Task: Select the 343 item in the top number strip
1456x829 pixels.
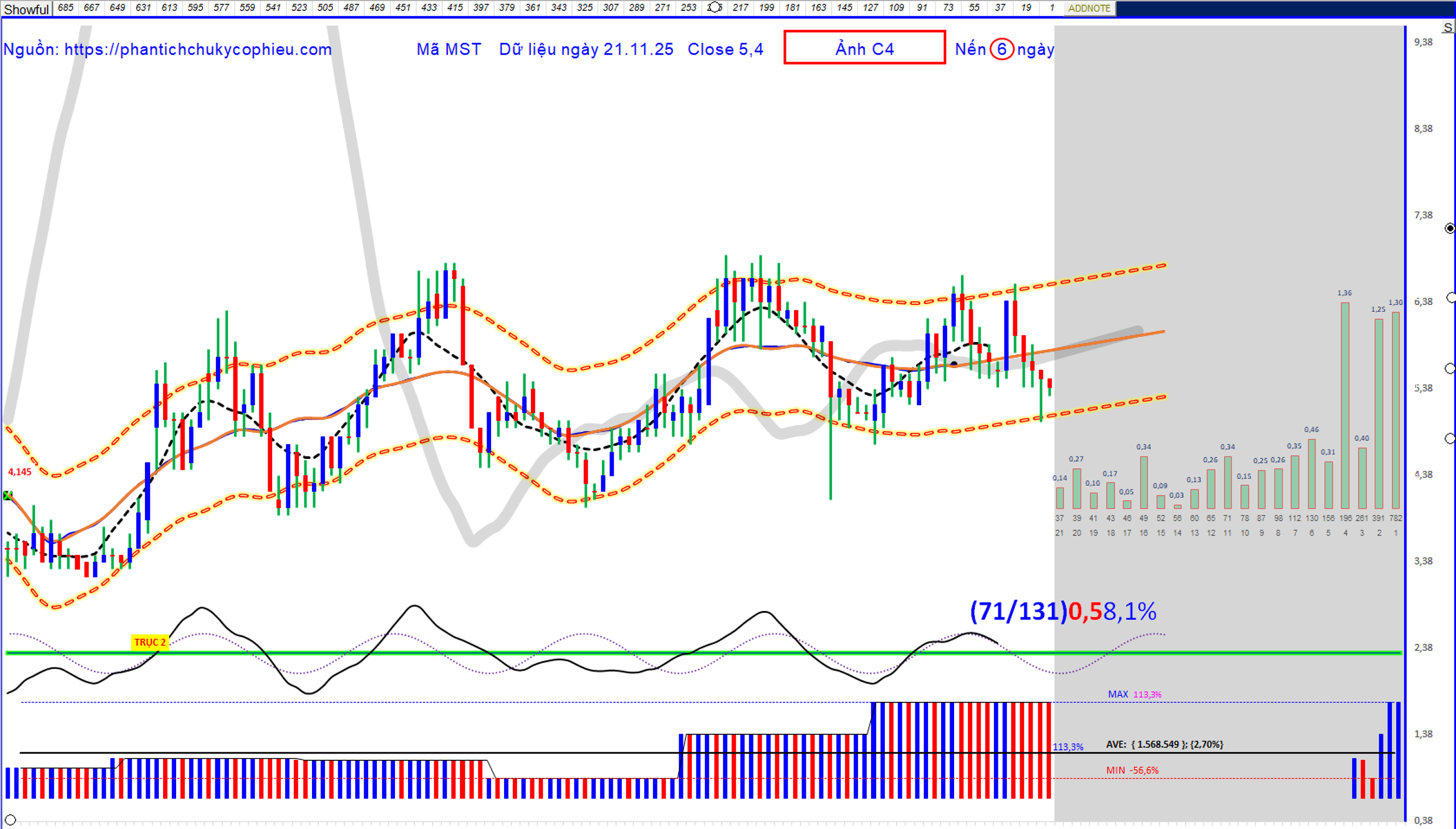Action: tap(559, 7)
